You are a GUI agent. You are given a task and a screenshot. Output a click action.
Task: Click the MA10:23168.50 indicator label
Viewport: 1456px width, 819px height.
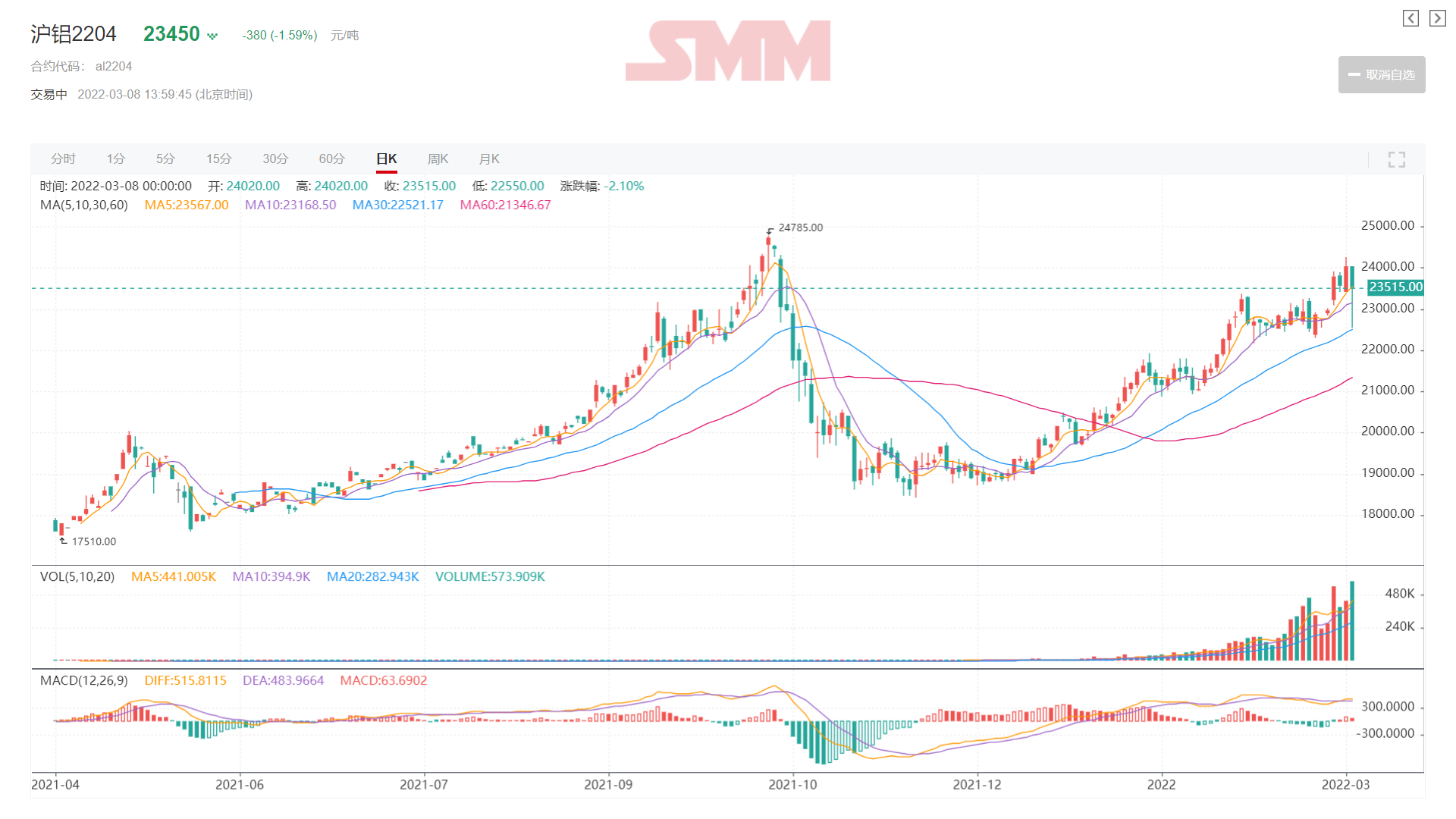coord(290,205)
